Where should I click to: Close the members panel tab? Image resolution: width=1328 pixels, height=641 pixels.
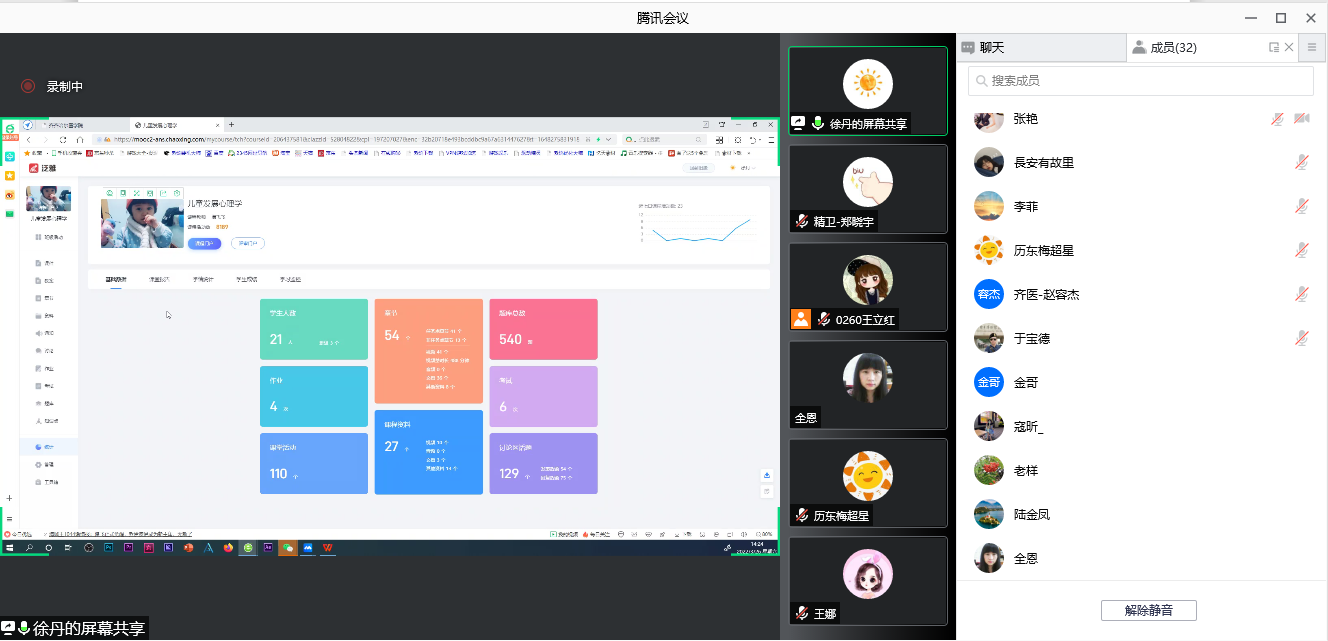(x=1289, y=47)
